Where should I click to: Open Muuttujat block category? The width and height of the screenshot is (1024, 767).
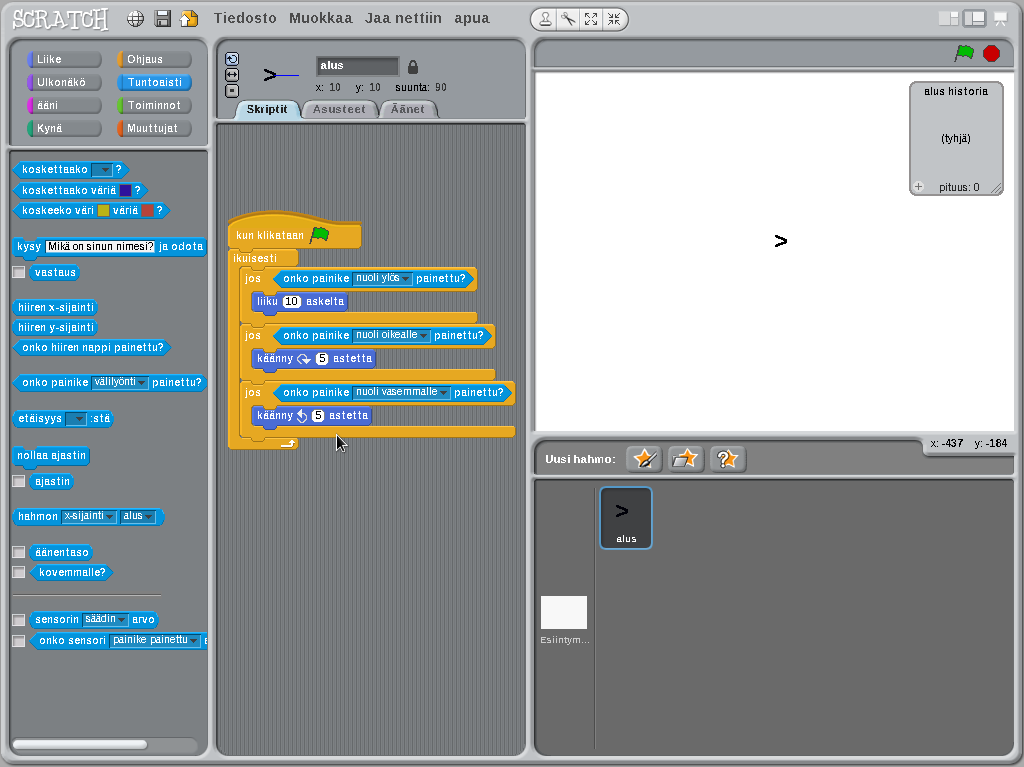(154, 128)
